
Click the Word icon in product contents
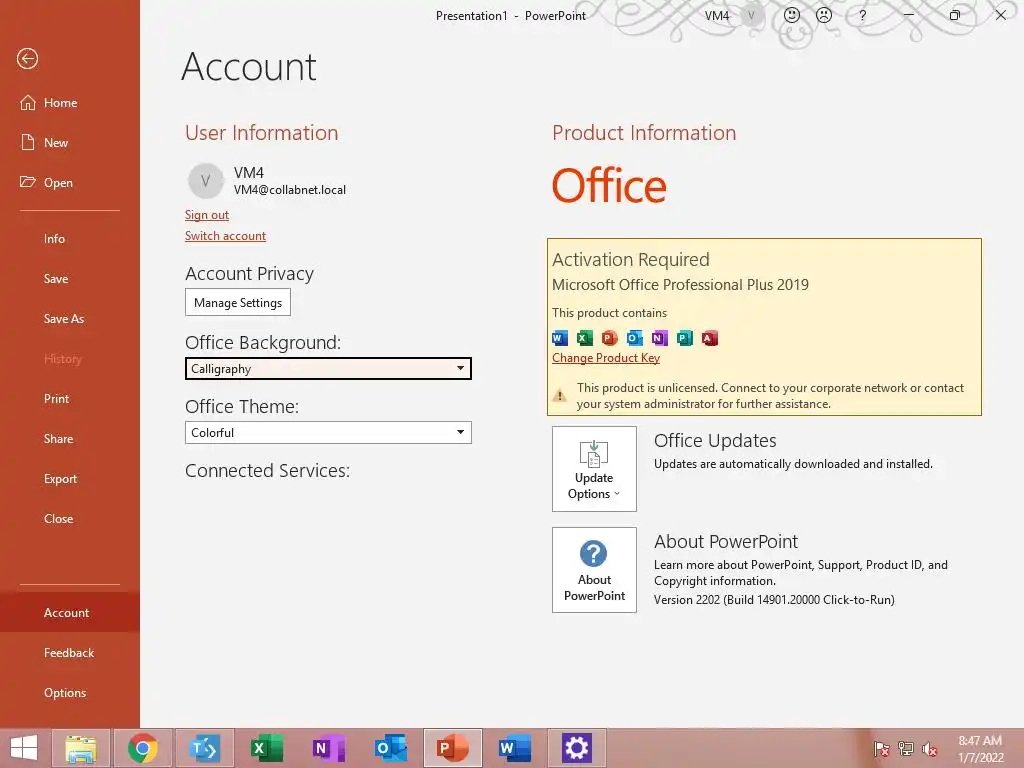(x=560, y=338)
